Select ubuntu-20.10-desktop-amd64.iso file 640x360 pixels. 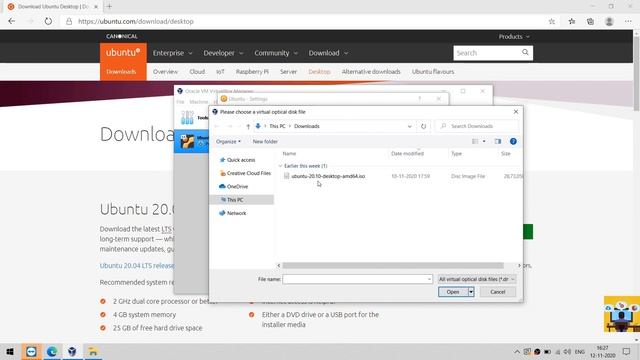click(328, 176)
